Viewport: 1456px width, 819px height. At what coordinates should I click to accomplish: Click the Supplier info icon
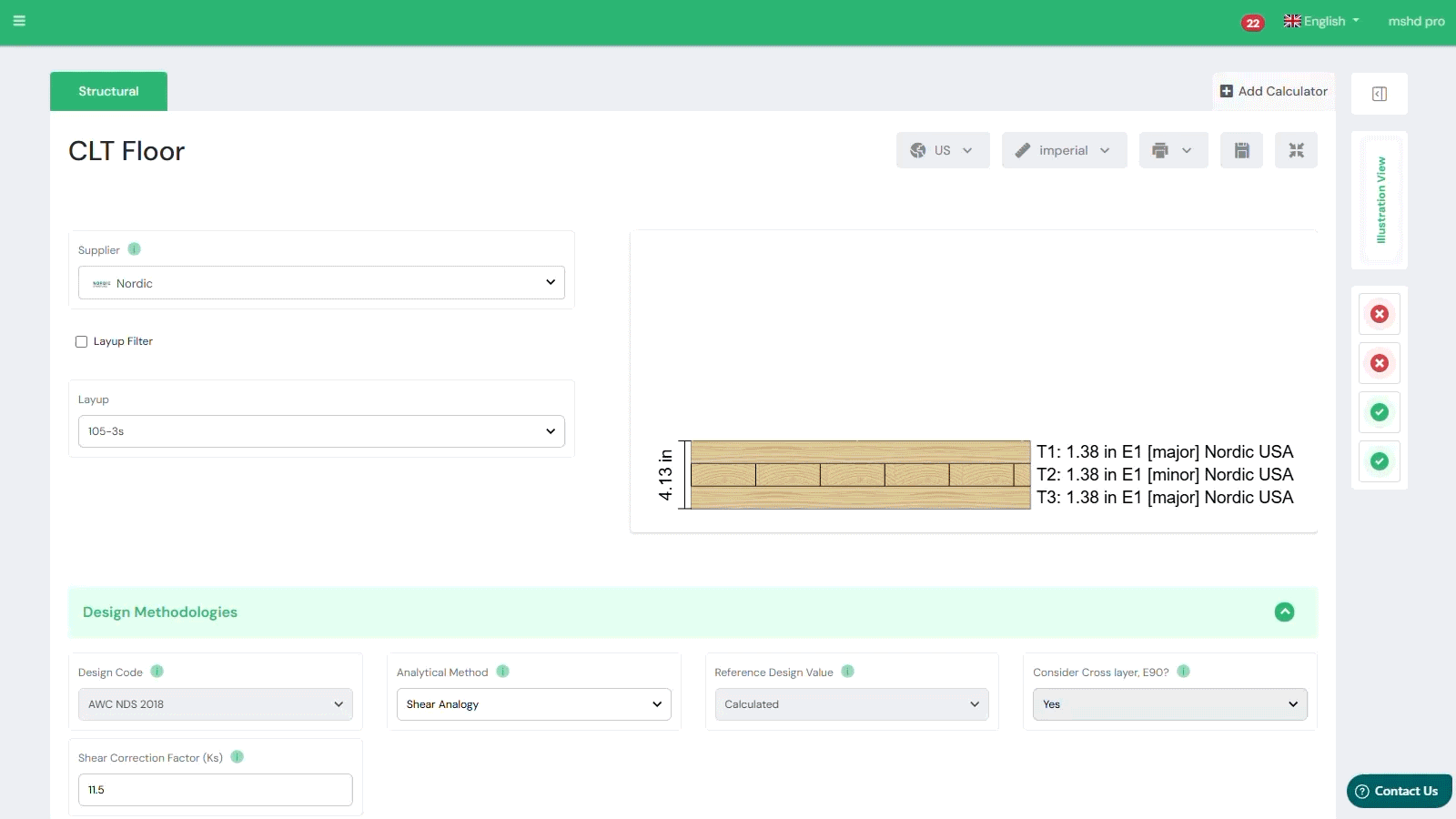click(x=135, y=249)
